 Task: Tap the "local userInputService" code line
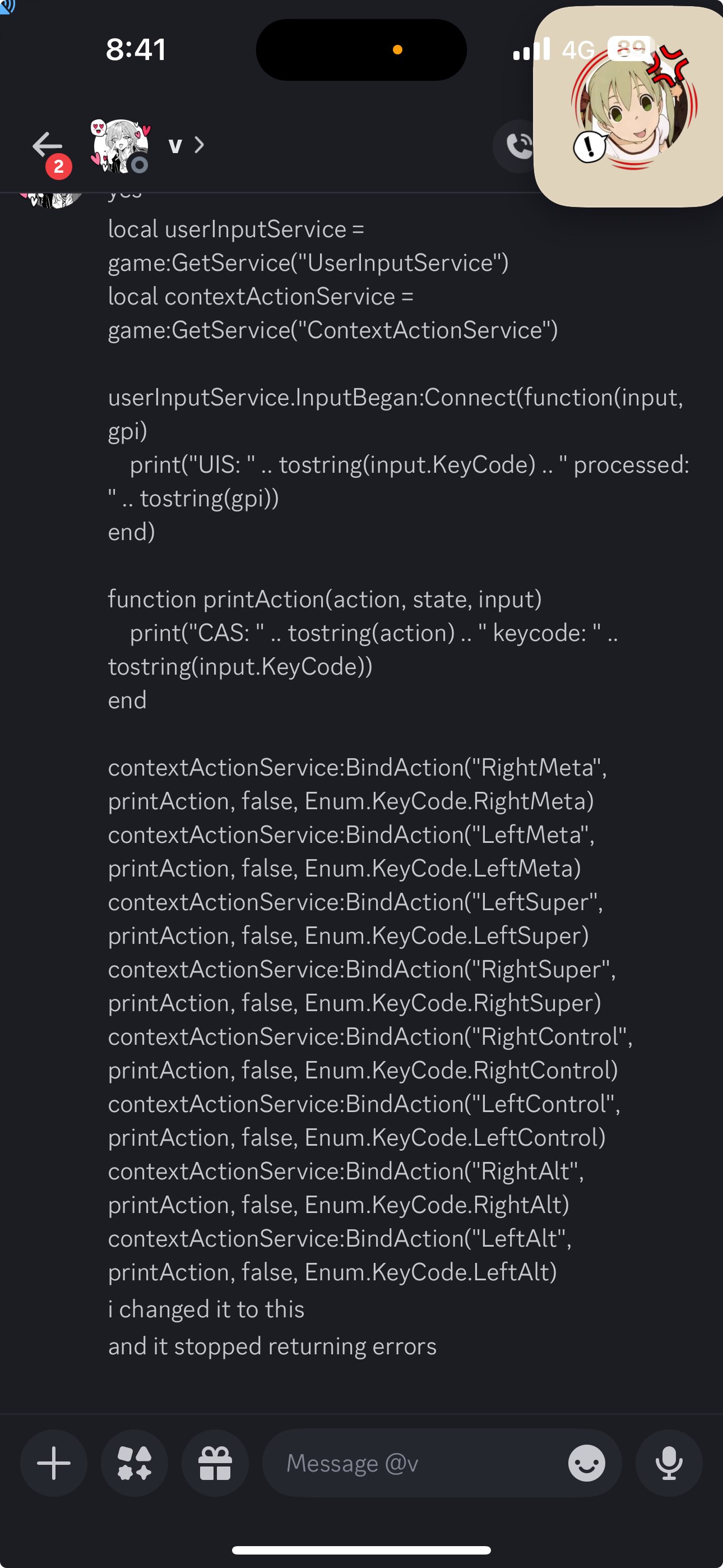[x=235, y=229]
